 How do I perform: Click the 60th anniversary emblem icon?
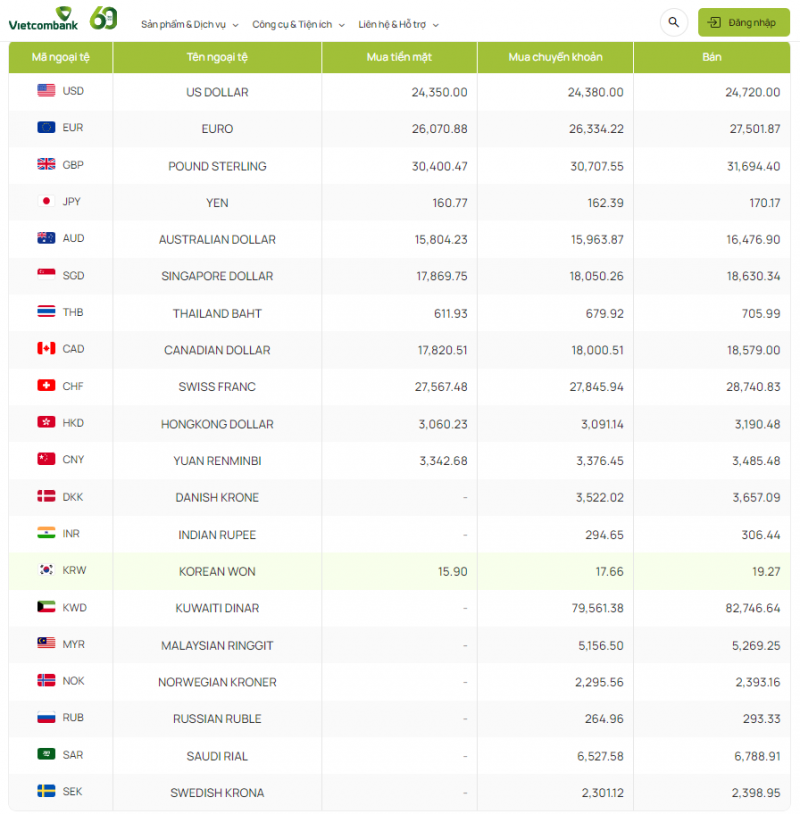coord(103,18)
